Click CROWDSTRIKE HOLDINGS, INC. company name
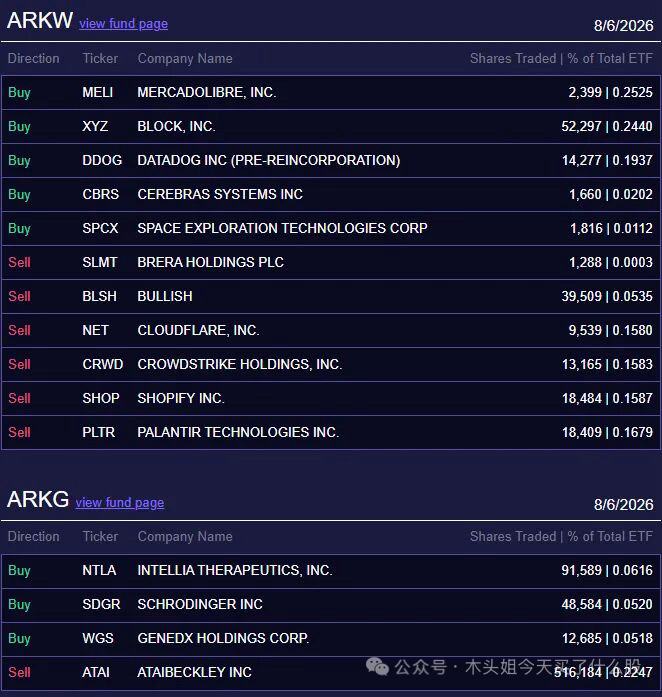 (x=240, y=365)
